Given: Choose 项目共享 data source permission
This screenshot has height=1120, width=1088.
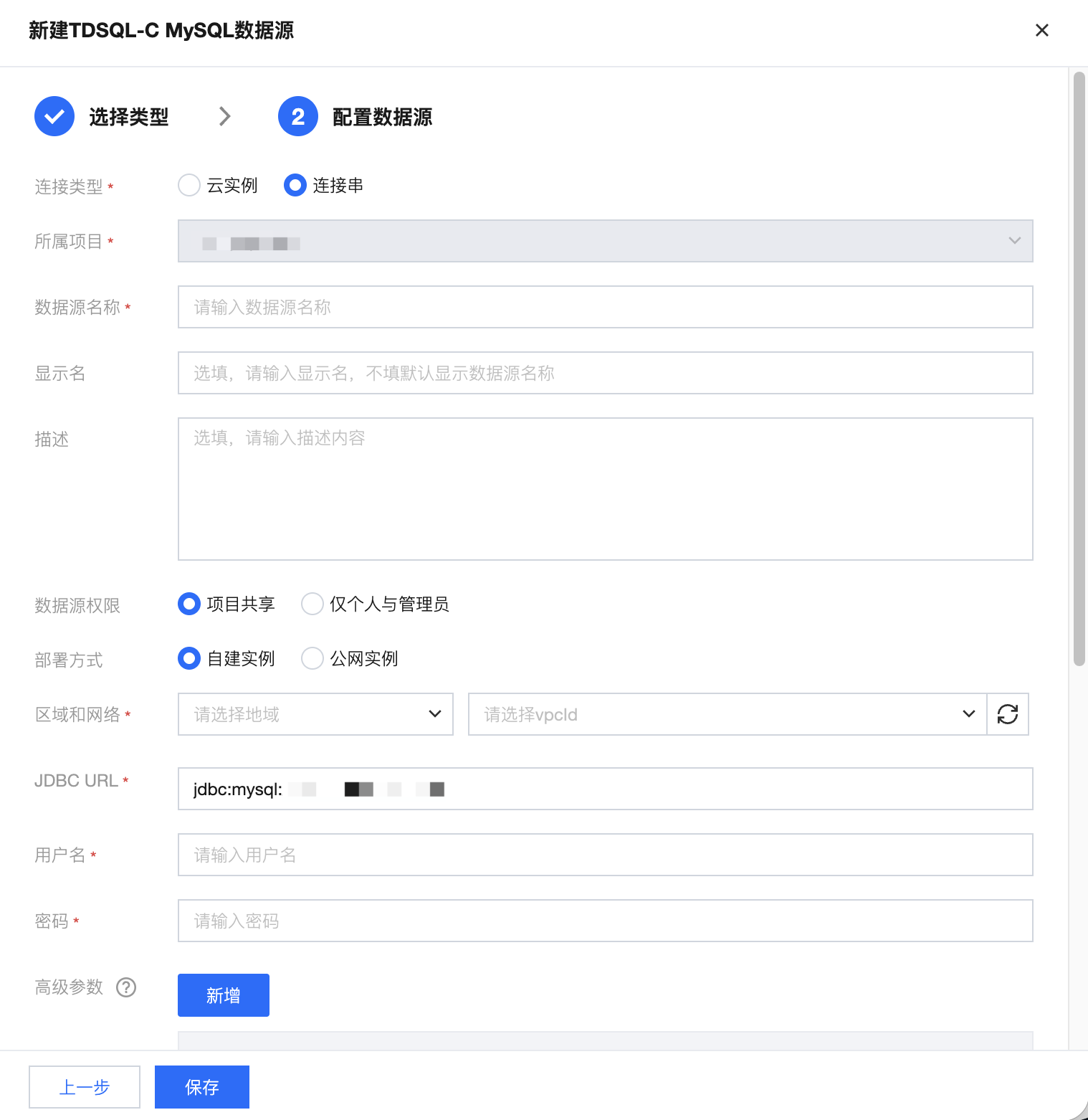Looking at the screenshot, I should pos(189,604).
